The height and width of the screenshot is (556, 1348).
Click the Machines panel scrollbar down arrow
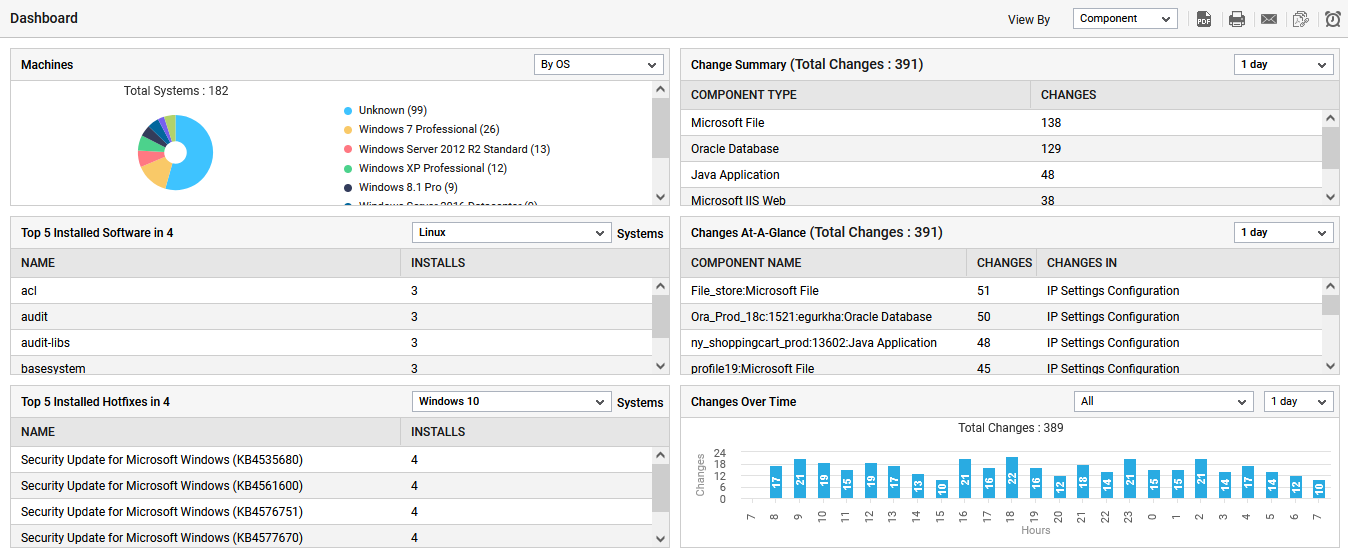(x=660, y=197)
